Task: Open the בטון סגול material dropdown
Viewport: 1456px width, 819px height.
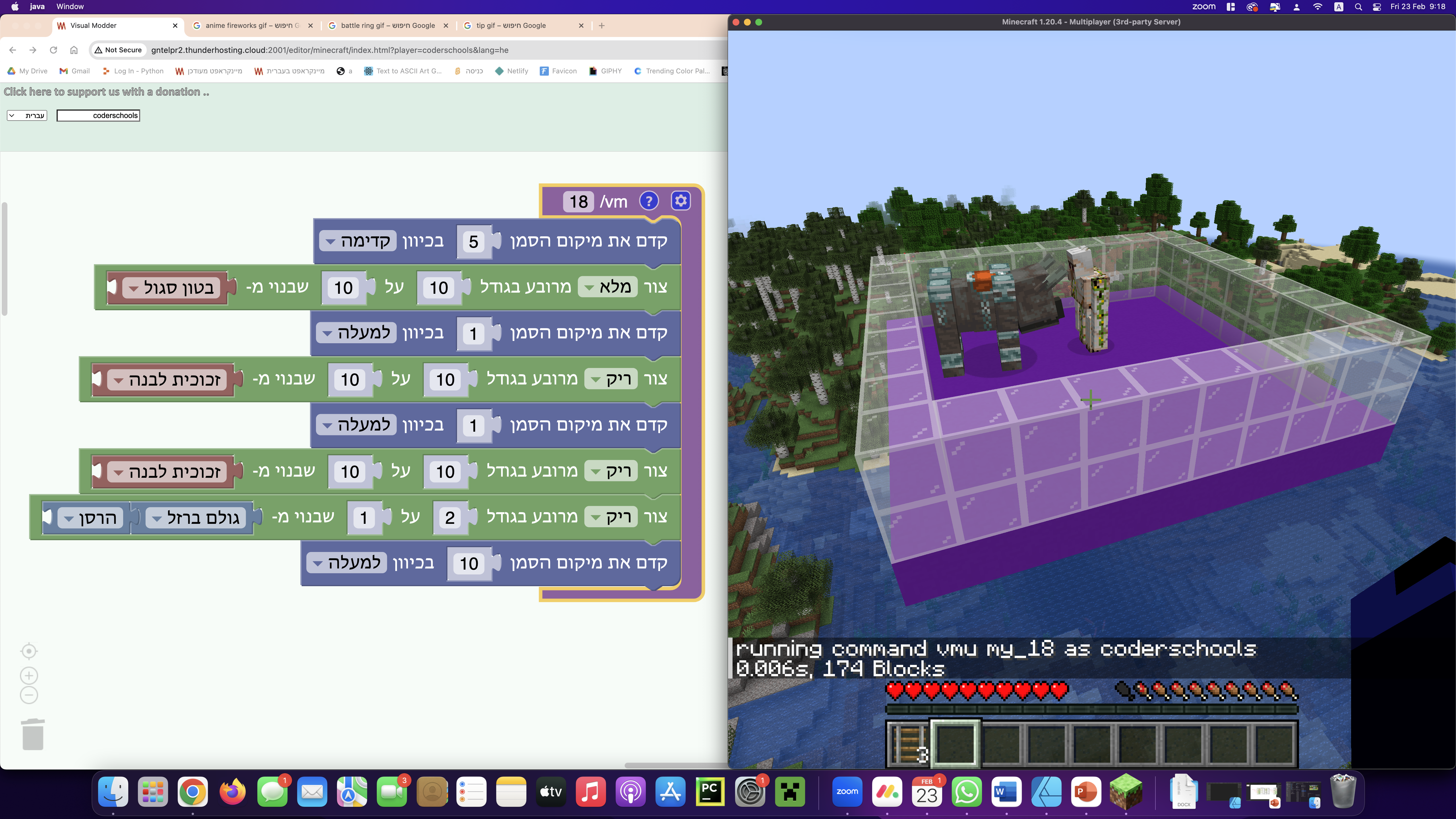Action: (x=171, y=288)
